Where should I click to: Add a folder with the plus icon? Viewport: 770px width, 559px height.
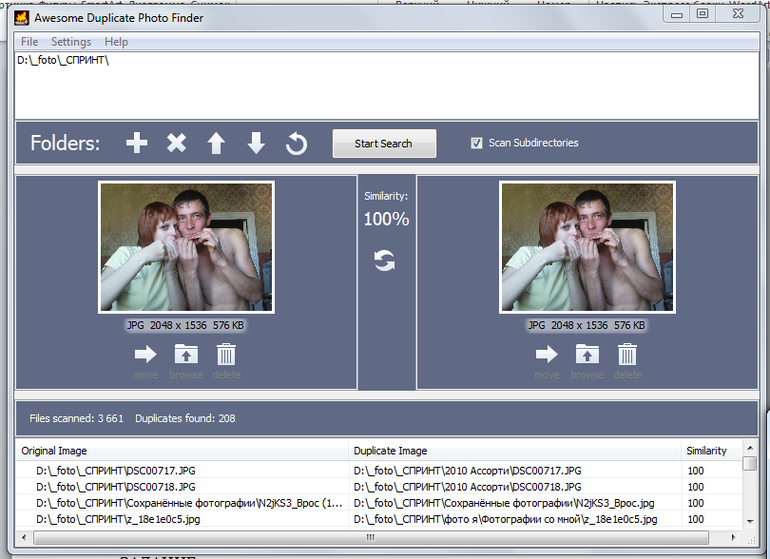[137, 144]
